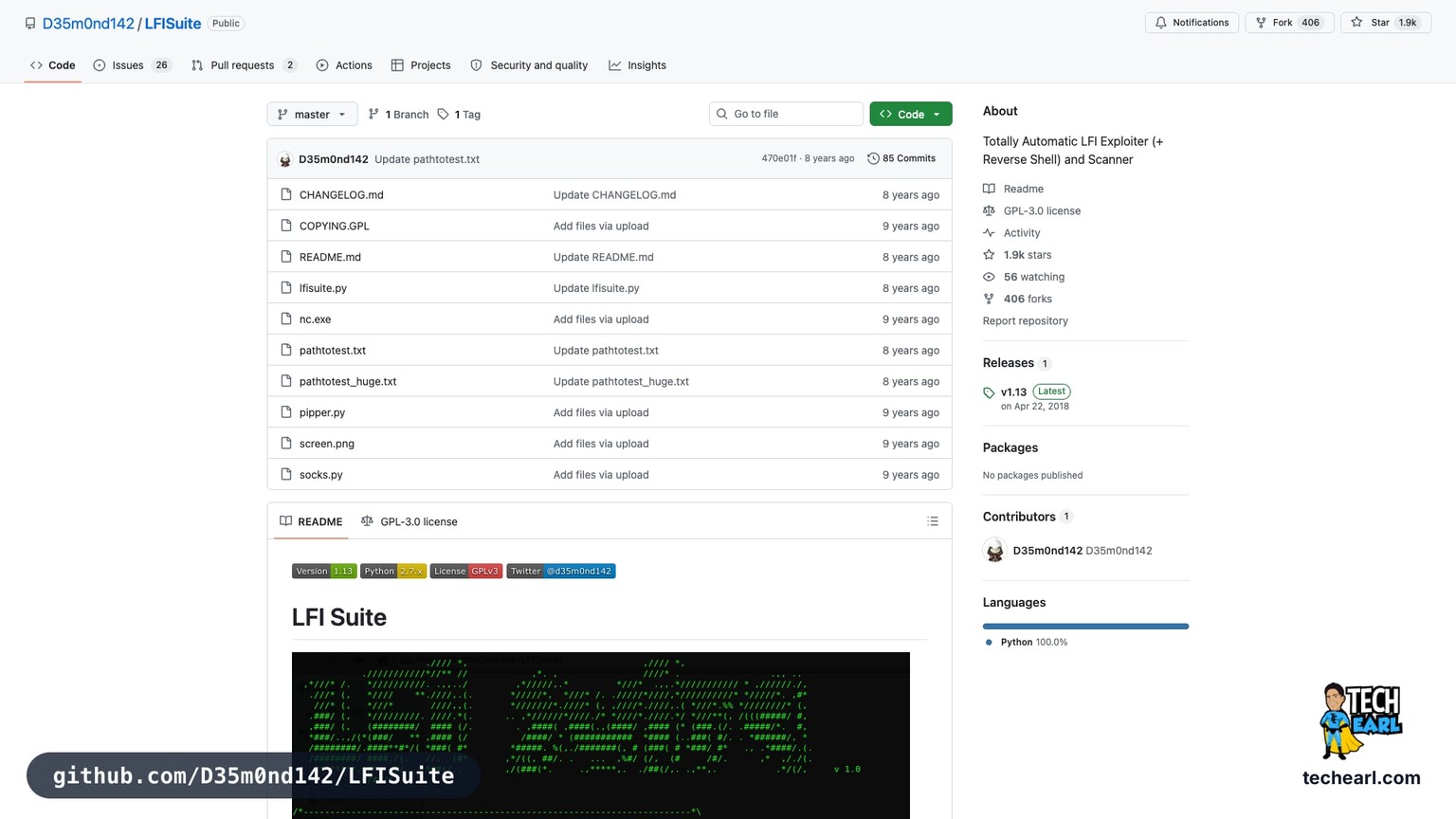Expand the master branch dropdown

click(x=312, y=114)
